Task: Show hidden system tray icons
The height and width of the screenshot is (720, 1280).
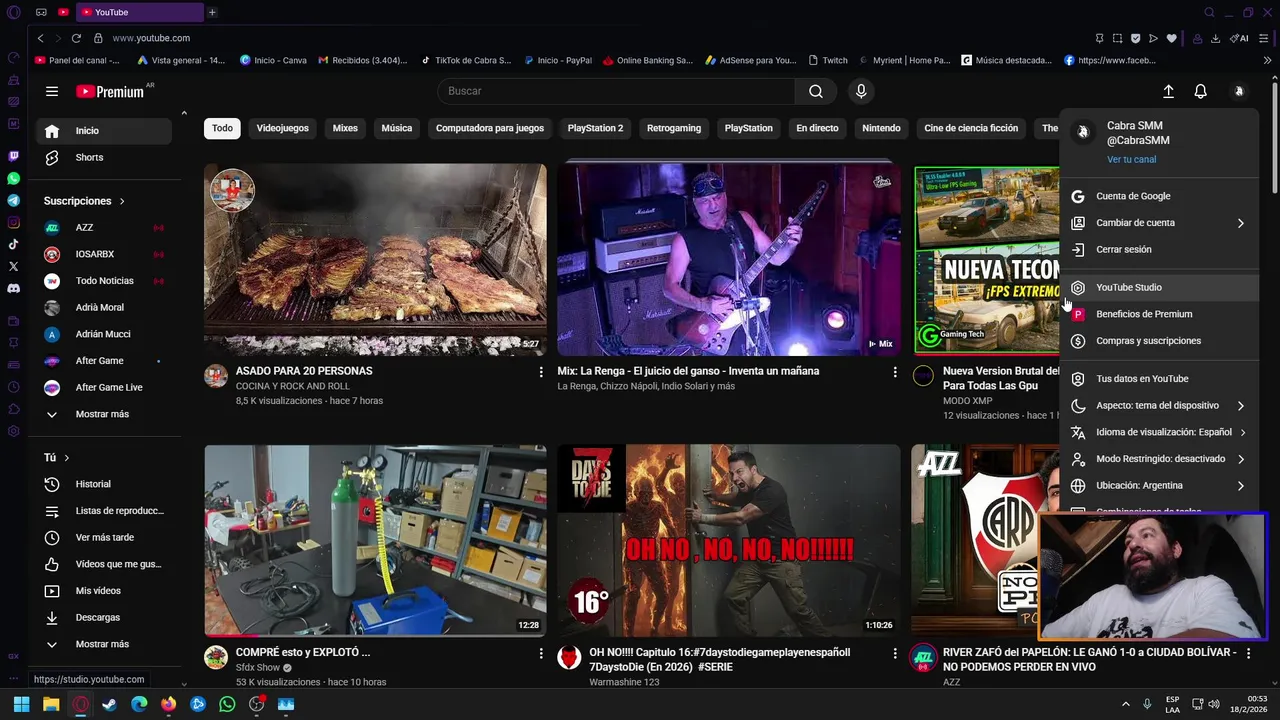Action: (x=1125, y=704)
